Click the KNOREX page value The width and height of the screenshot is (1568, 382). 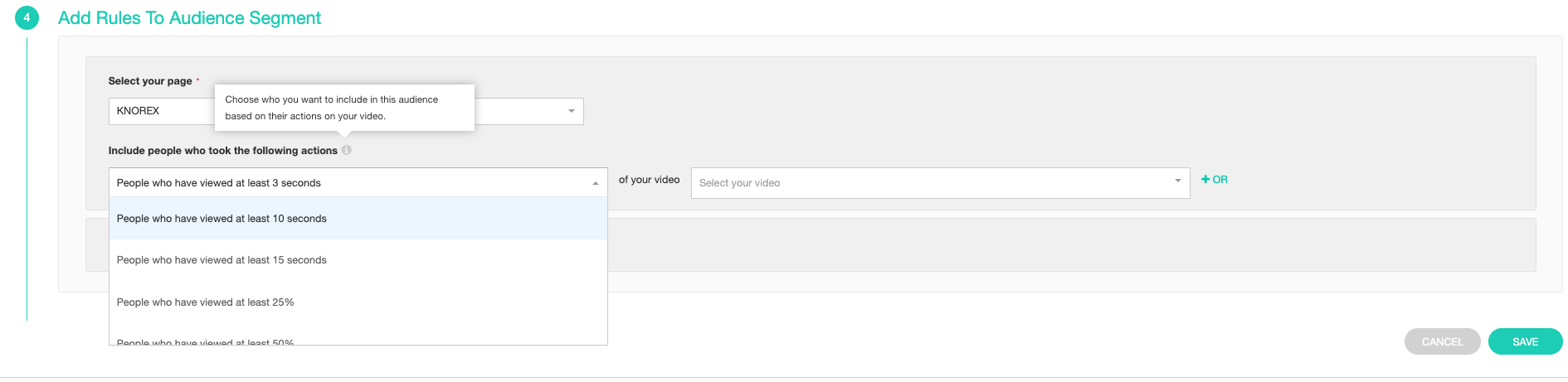coord(138,111)
